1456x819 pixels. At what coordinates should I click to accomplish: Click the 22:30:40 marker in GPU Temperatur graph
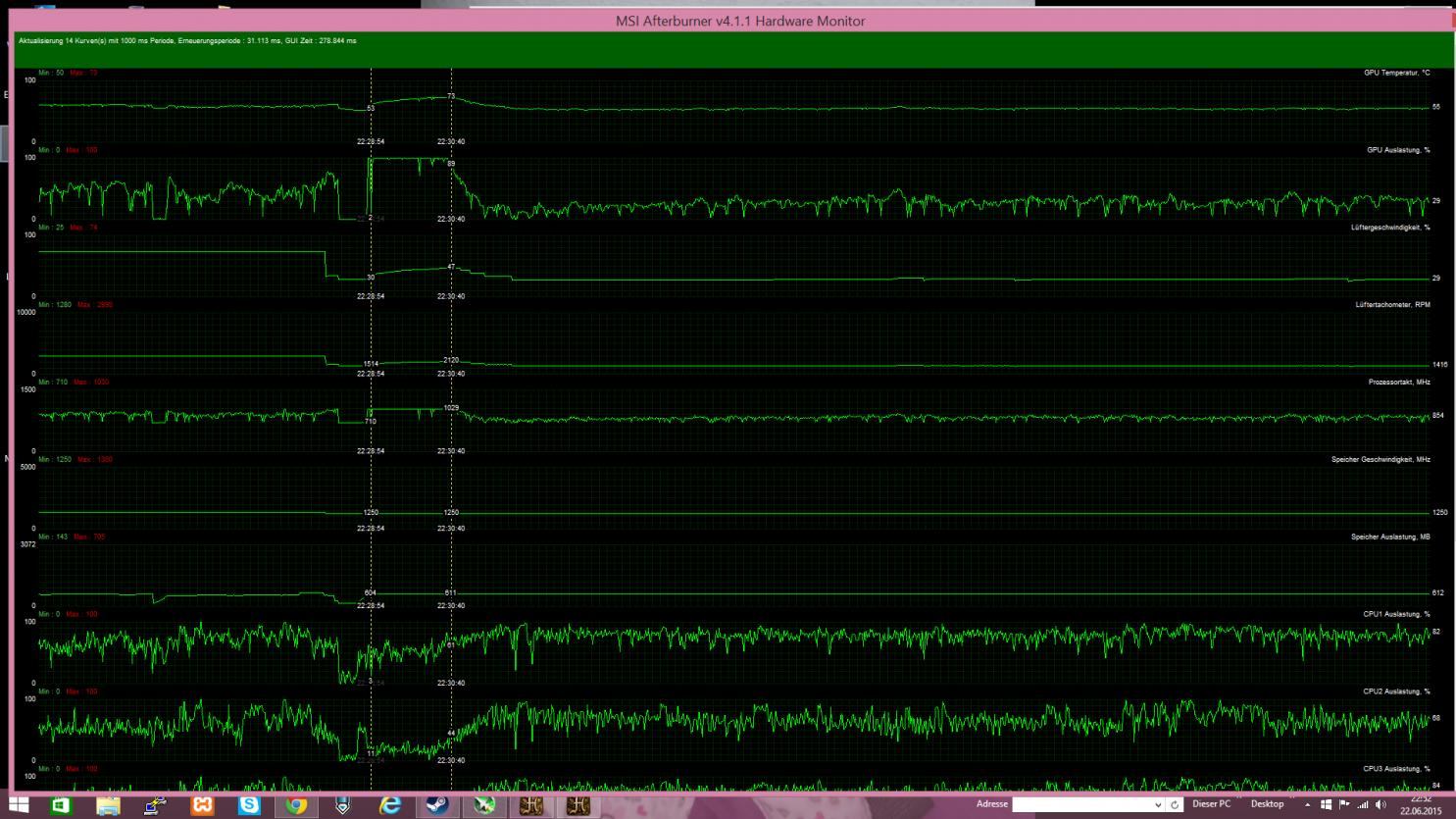click(451, 141)
